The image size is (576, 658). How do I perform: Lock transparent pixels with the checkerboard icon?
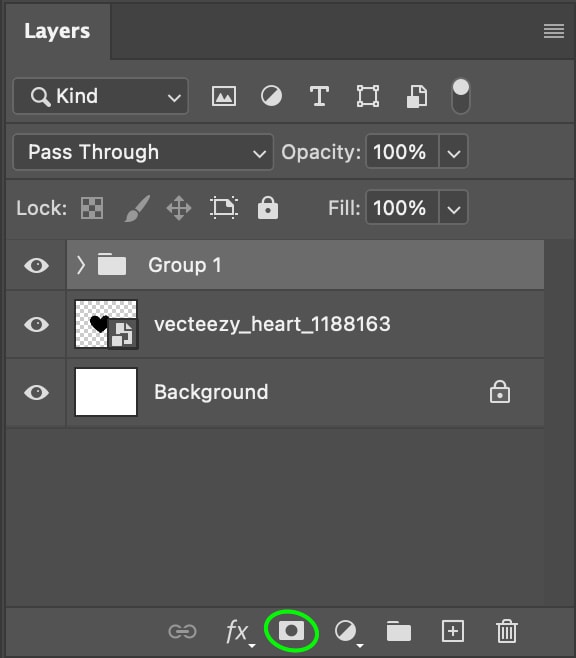tap(92, 208)
